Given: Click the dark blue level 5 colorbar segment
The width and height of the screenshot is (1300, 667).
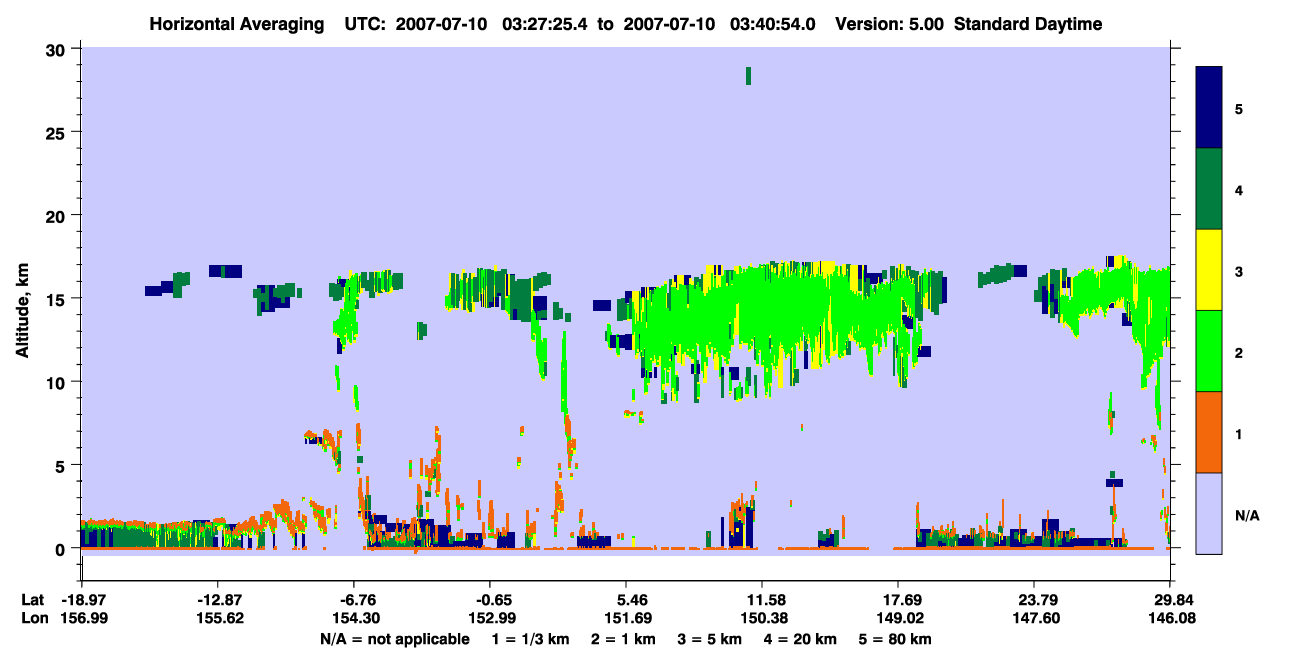Looking at the screenshot, I should pos(1209,108).
